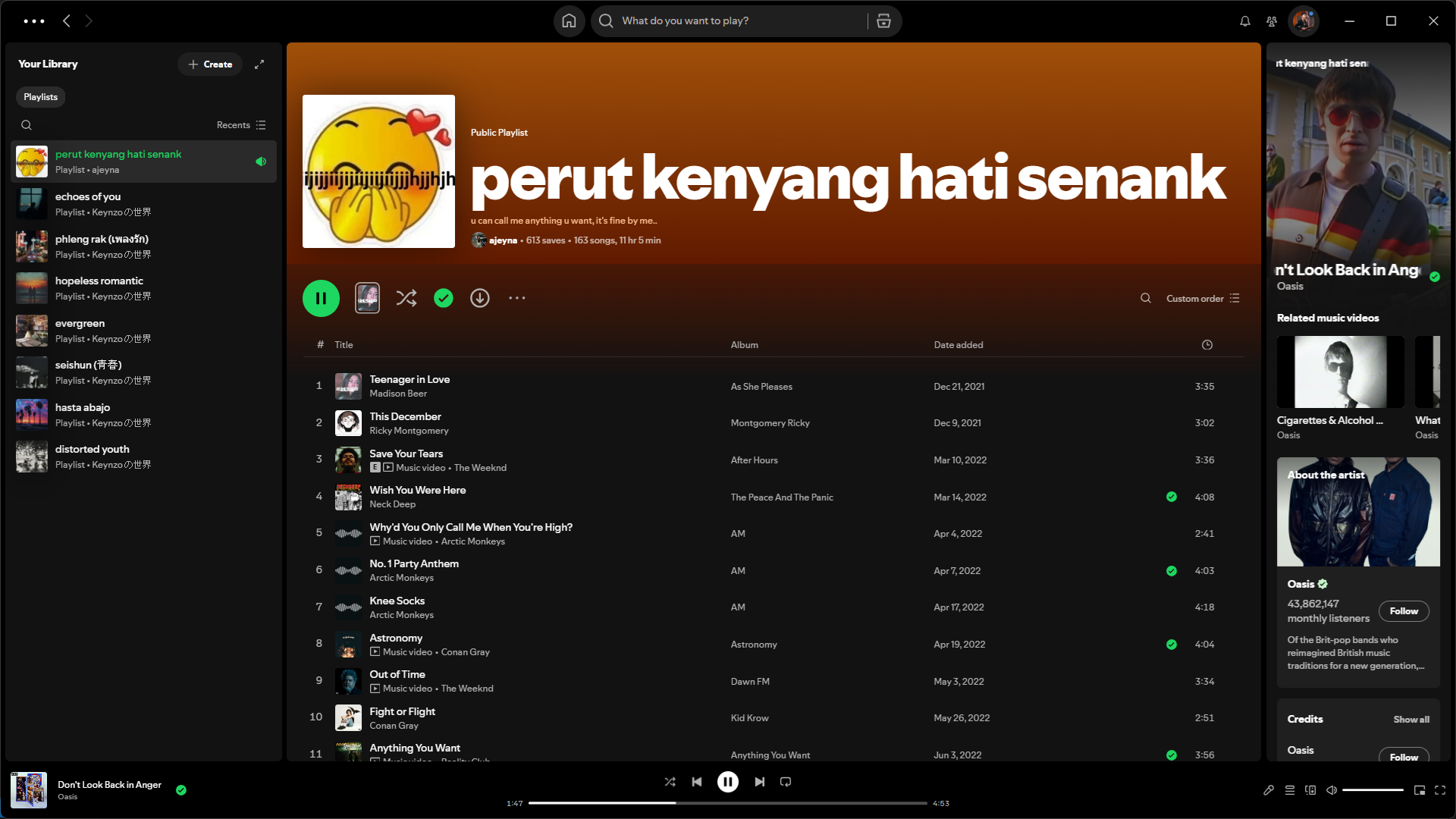Open the Home page icon
The width and height of the screenshot is (1456, 819).
pyautogui.click(x=569, y=21)
